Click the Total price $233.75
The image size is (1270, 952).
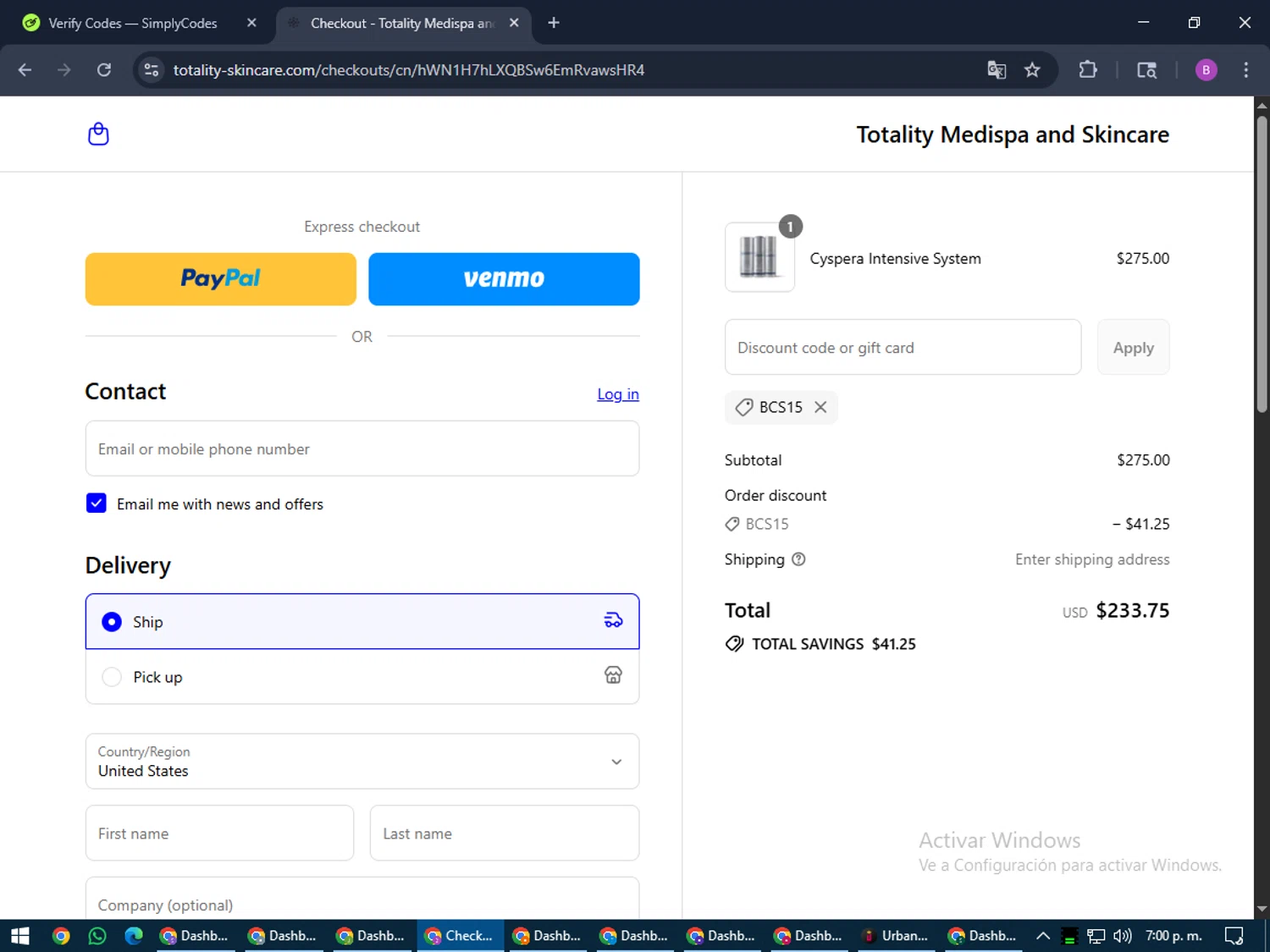click(1132, 611)
